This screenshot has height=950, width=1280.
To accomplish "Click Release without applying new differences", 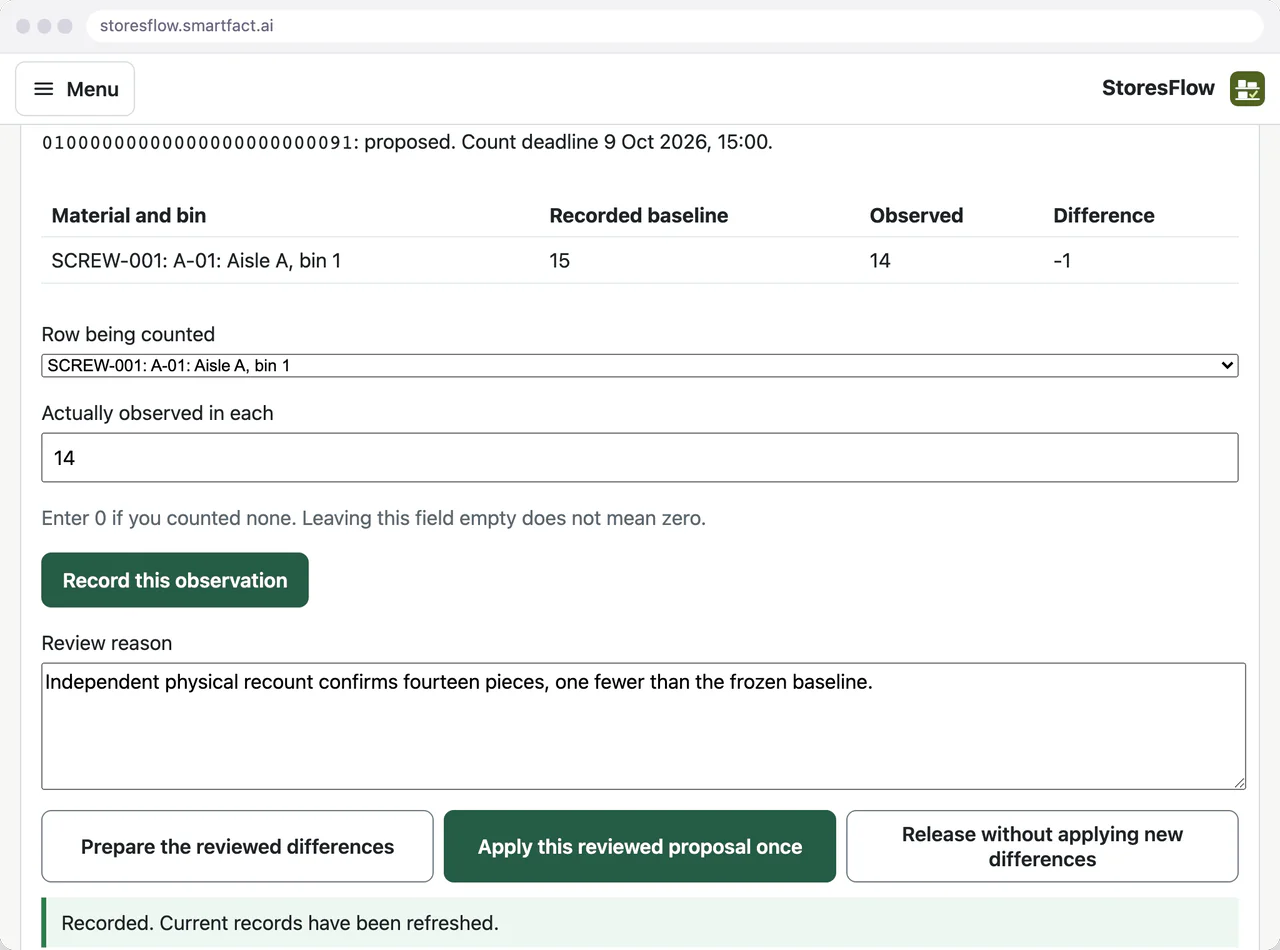I will [x=1042, y=846].
